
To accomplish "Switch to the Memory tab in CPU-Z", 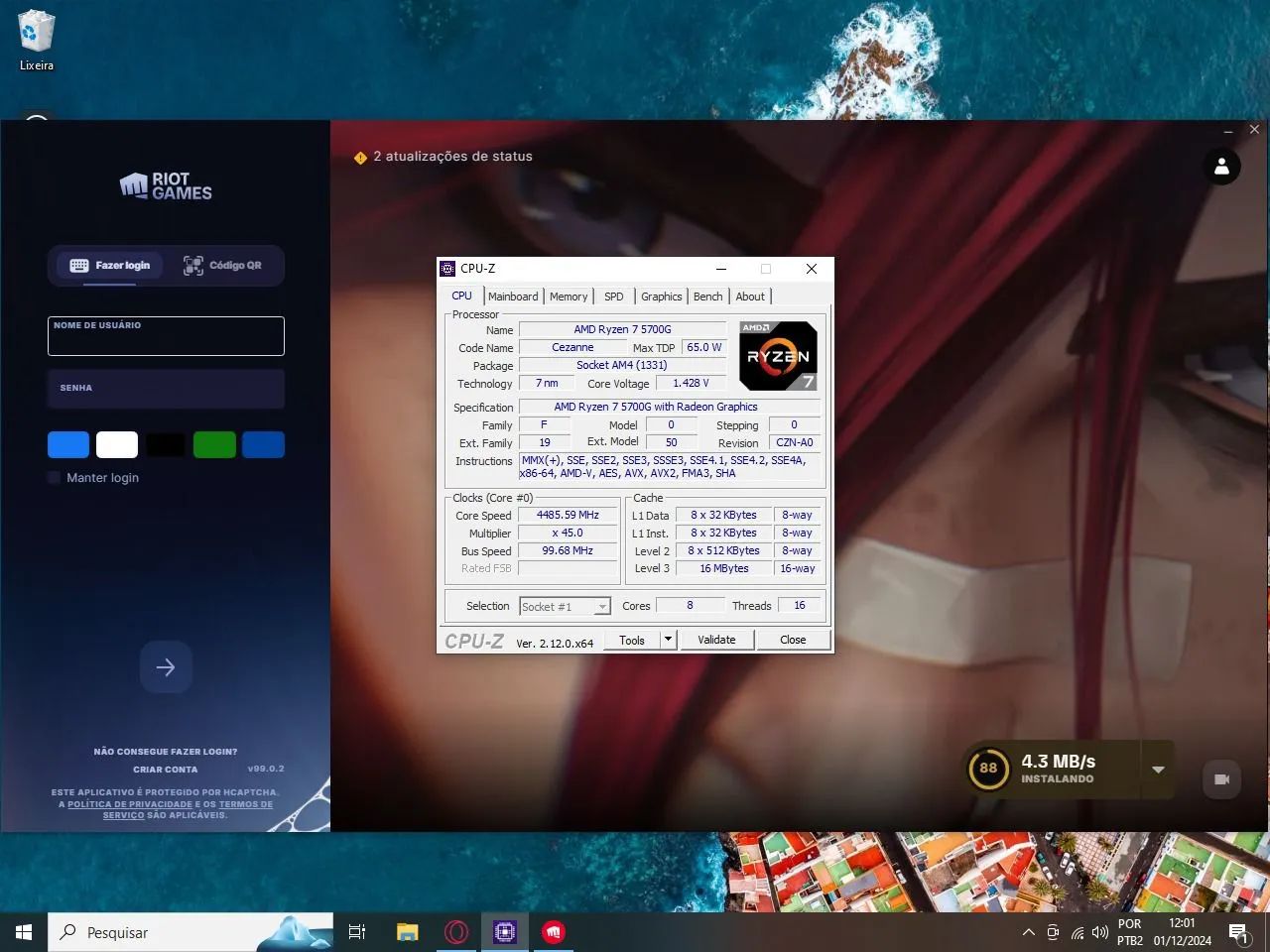I will point(568,296).
